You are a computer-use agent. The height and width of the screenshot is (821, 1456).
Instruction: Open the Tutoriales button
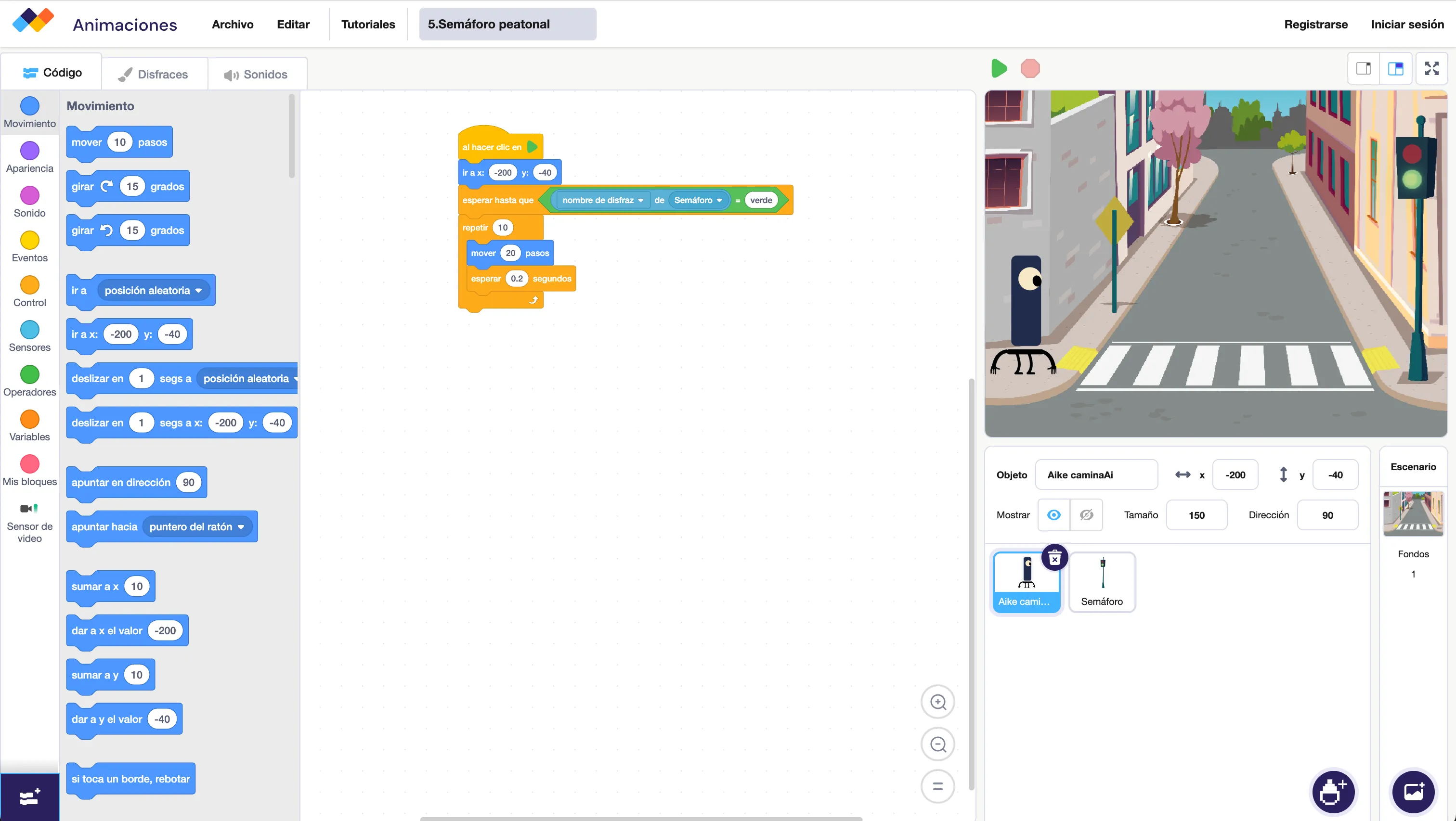click(x=368, y=24)
